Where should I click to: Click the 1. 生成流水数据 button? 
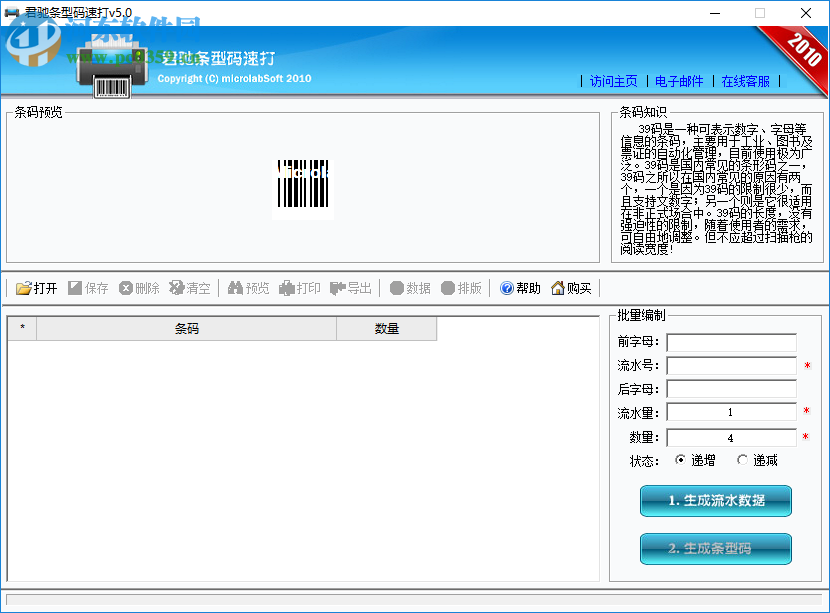[715, 501]
